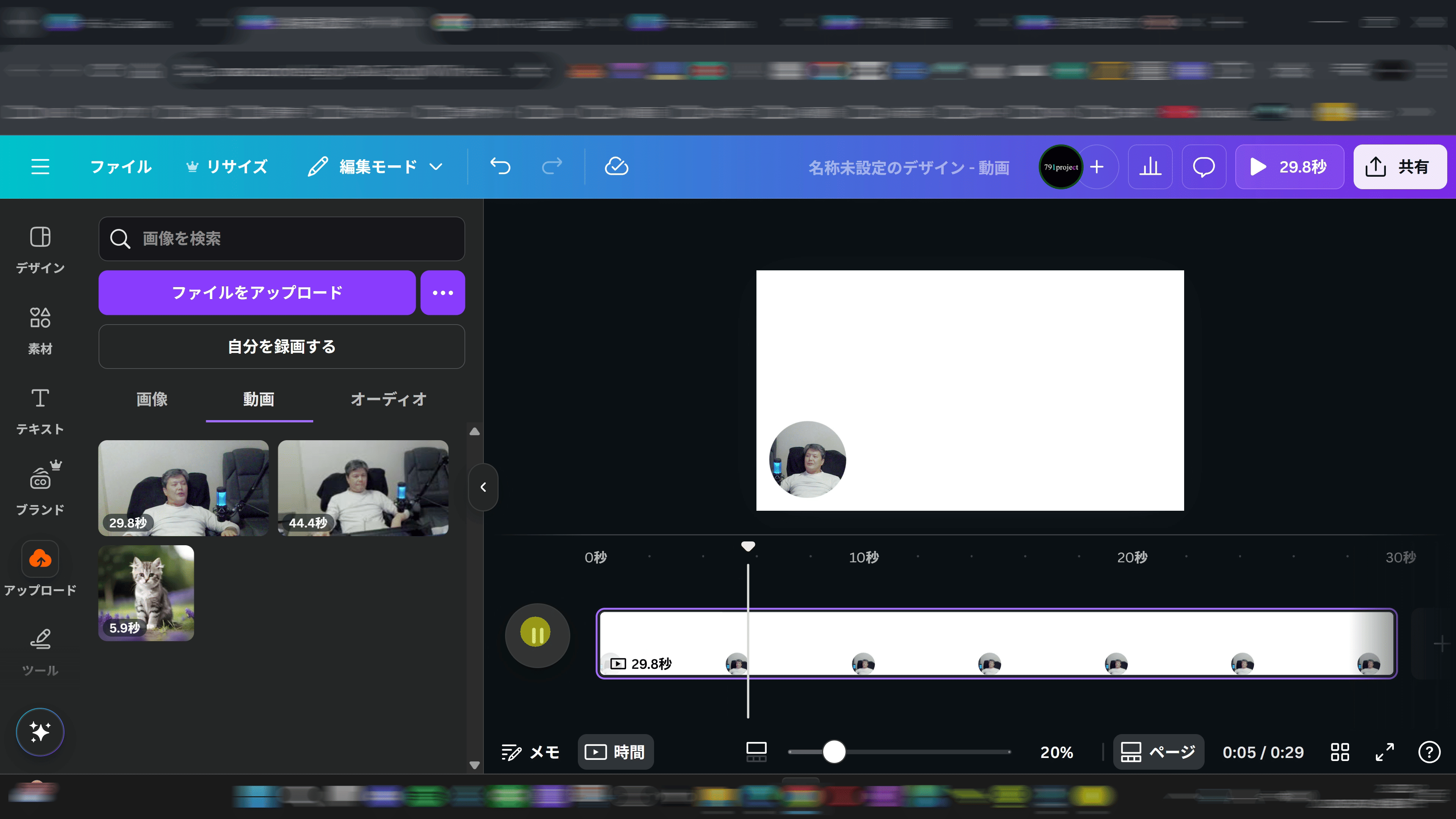Screen dimensions: 1456x819
Task: Open more upload options three-dot button
Action: tap(442, 292)
